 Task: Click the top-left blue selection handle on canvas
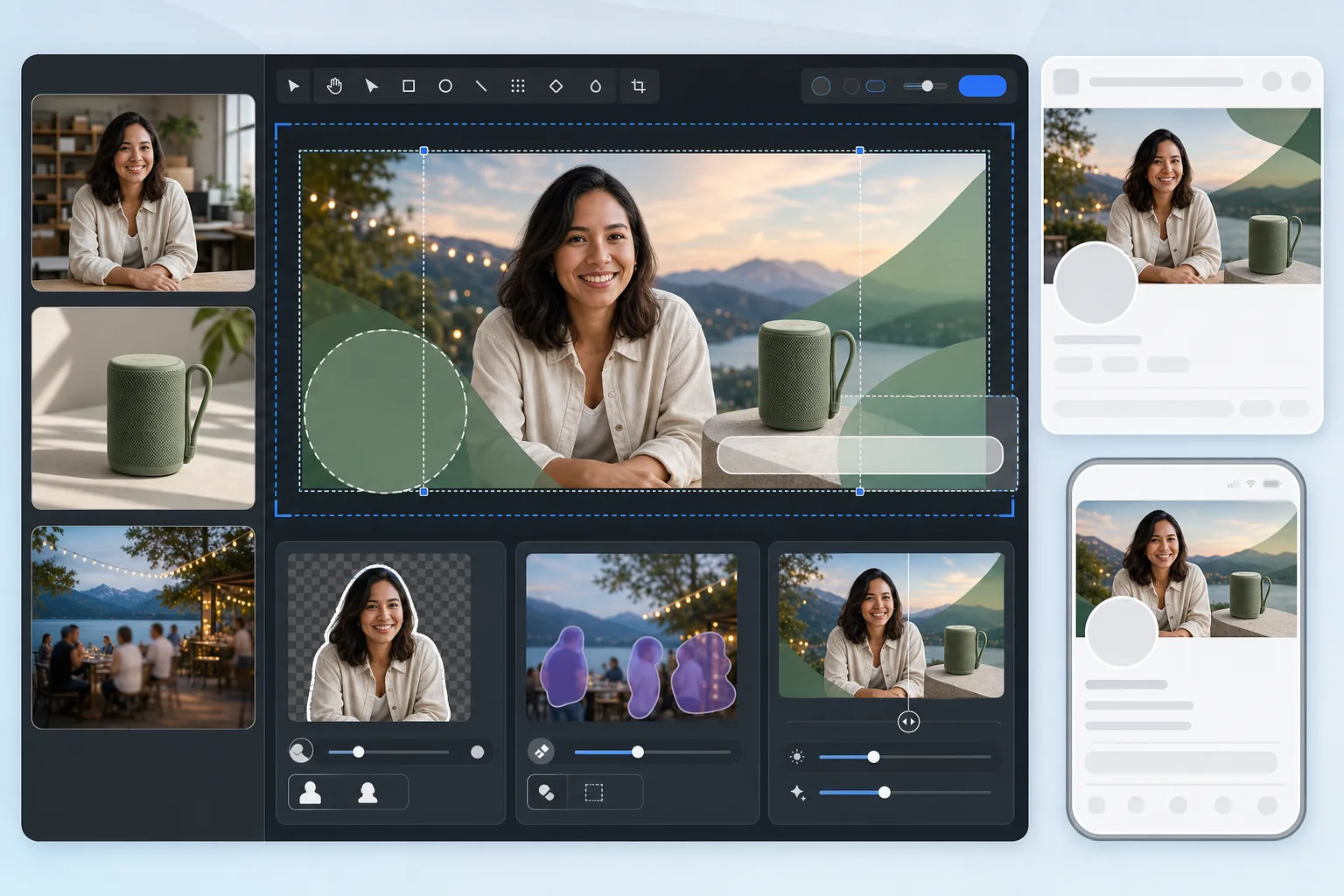click(x=424, y=150)
